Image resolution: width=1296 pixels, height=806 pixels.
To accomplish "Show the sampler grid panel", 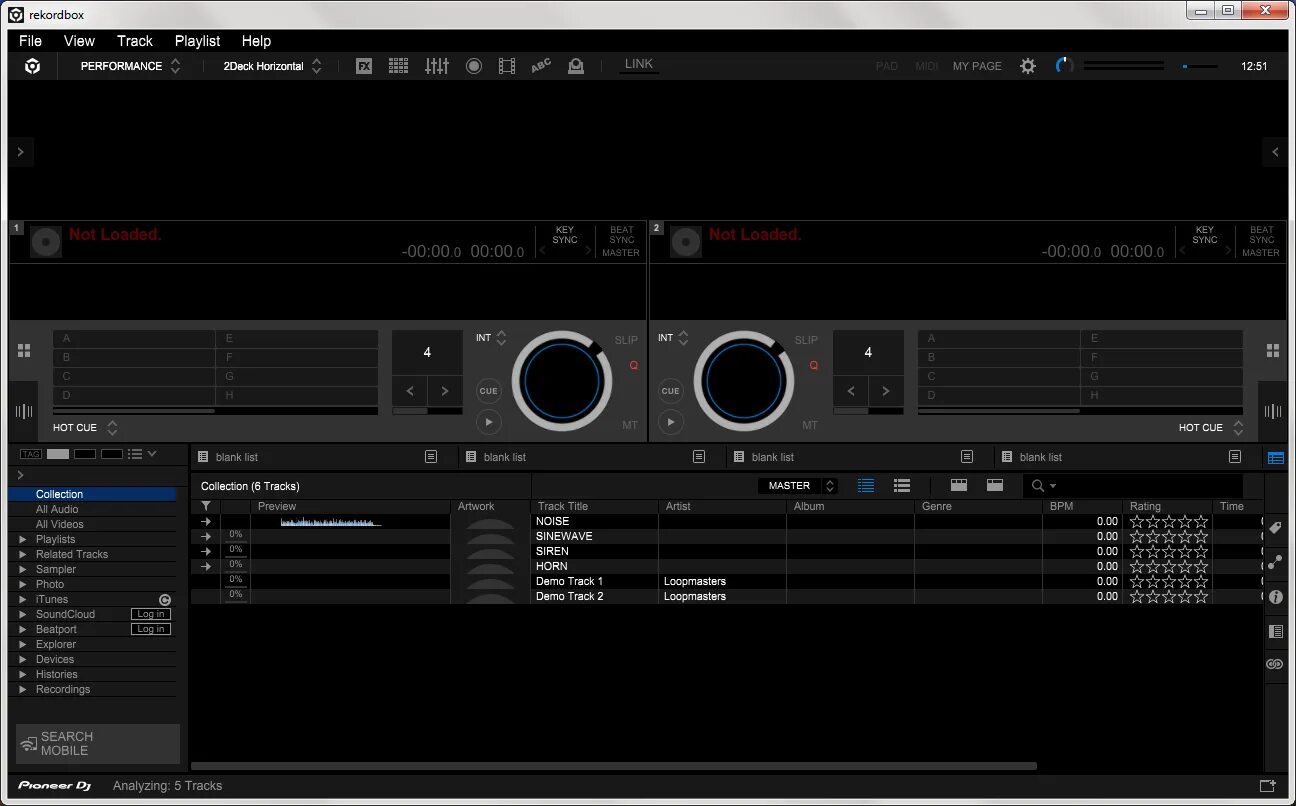I will click(398, 66).
